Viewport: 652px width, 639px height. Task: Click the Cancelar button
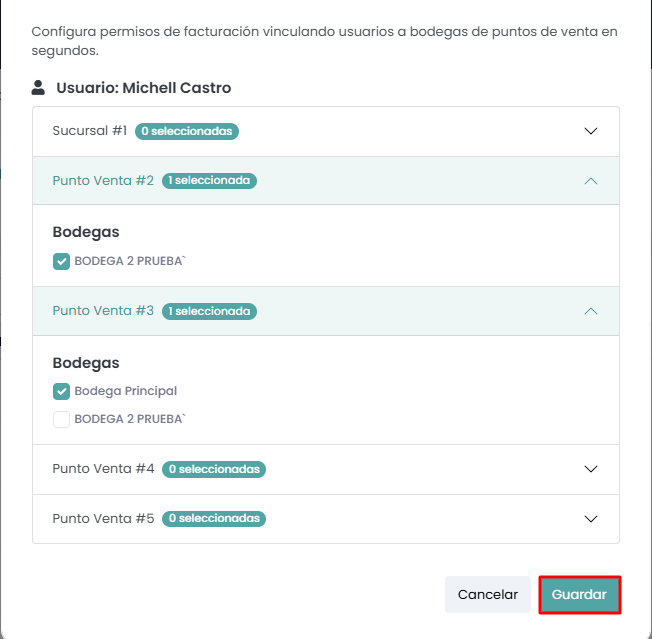tap(487, 594)
